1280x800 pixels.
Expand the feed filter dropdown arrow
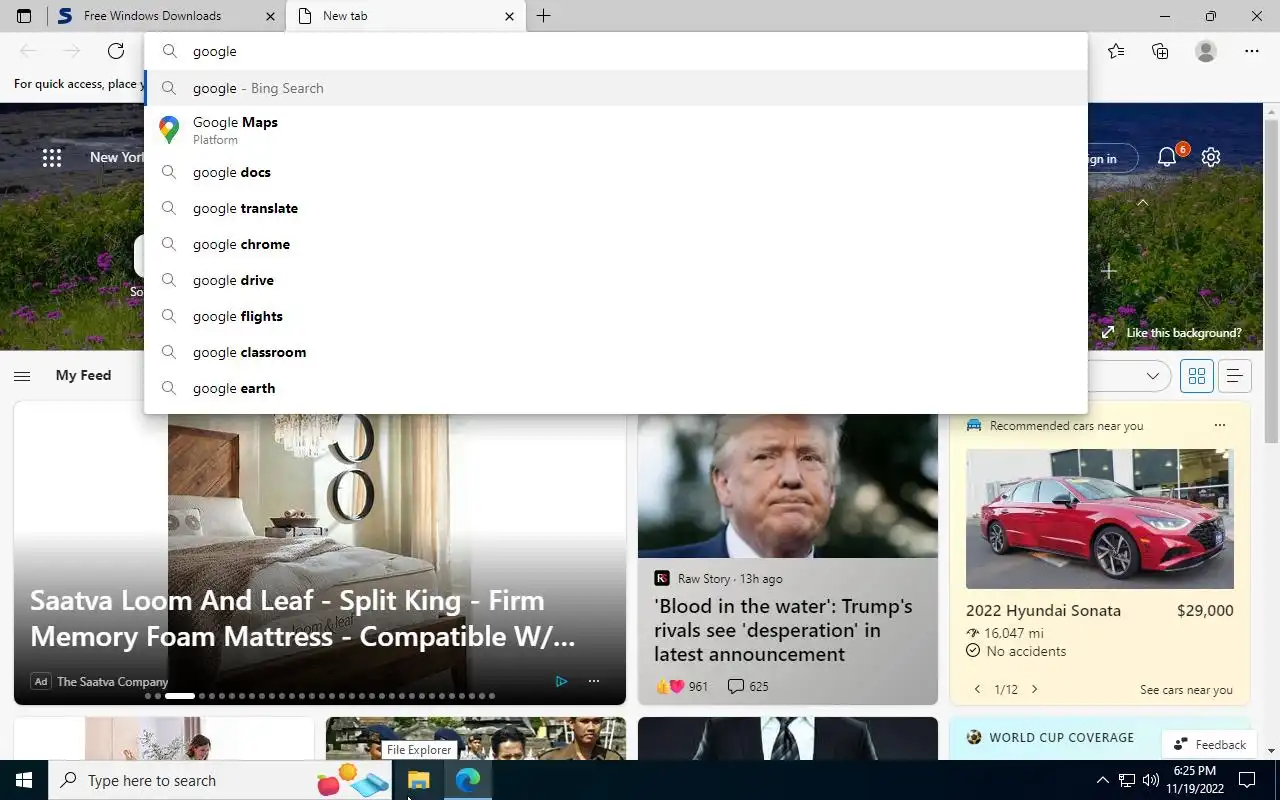point(1152,376)
